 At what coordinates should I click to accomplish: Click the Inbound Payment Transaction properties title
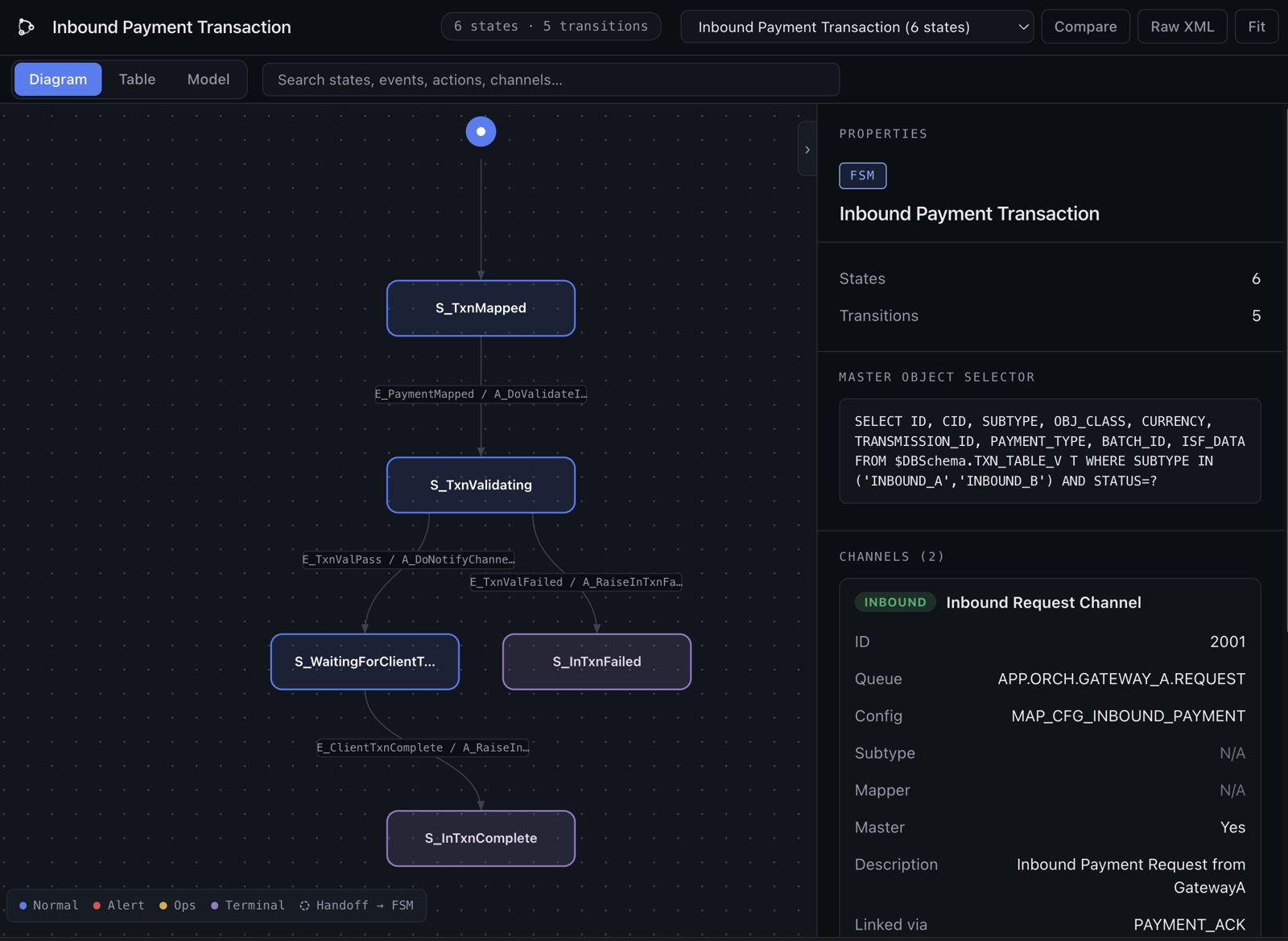point(969,213)
